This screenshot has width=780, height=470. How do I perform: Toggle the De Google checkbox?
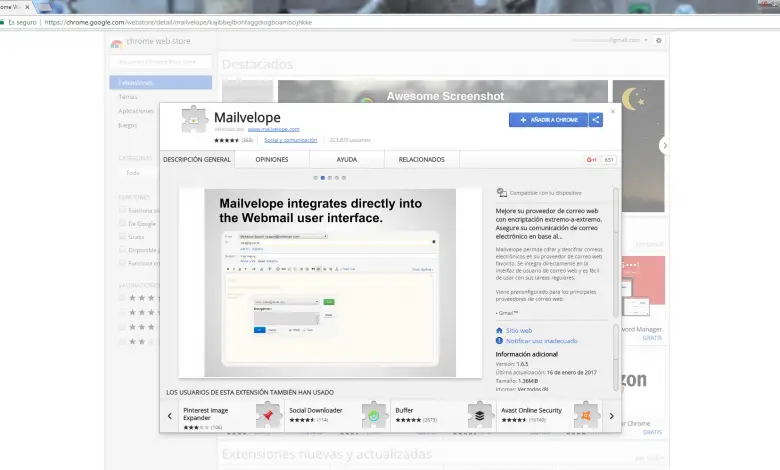coord(122,223)
